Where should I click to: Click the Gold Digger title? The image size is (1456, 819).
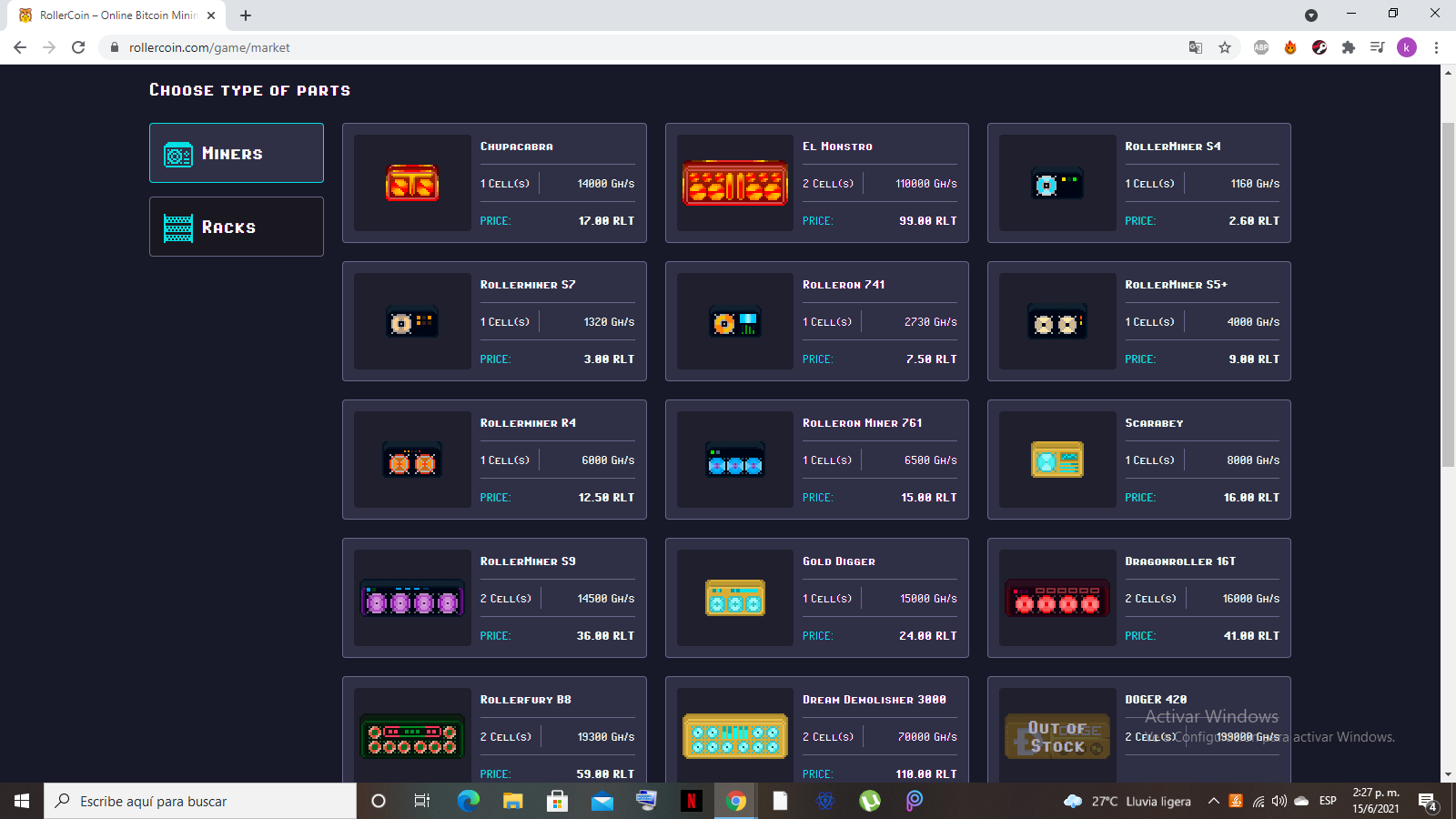838,561
